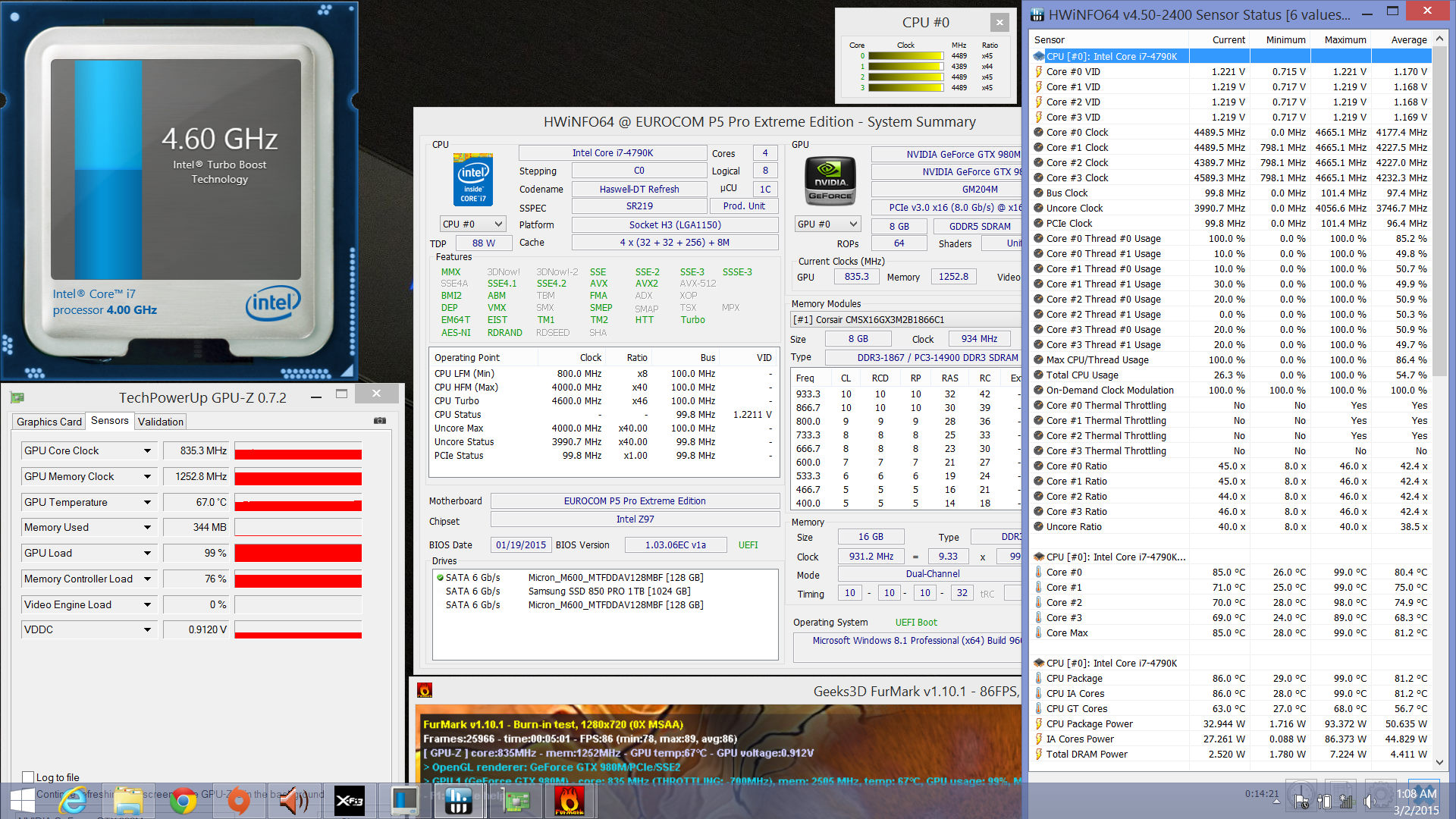The image size is (1456, 819).
Task: Switch to Sensors tab in GPU-Z
Action: [x=110, y=421]
